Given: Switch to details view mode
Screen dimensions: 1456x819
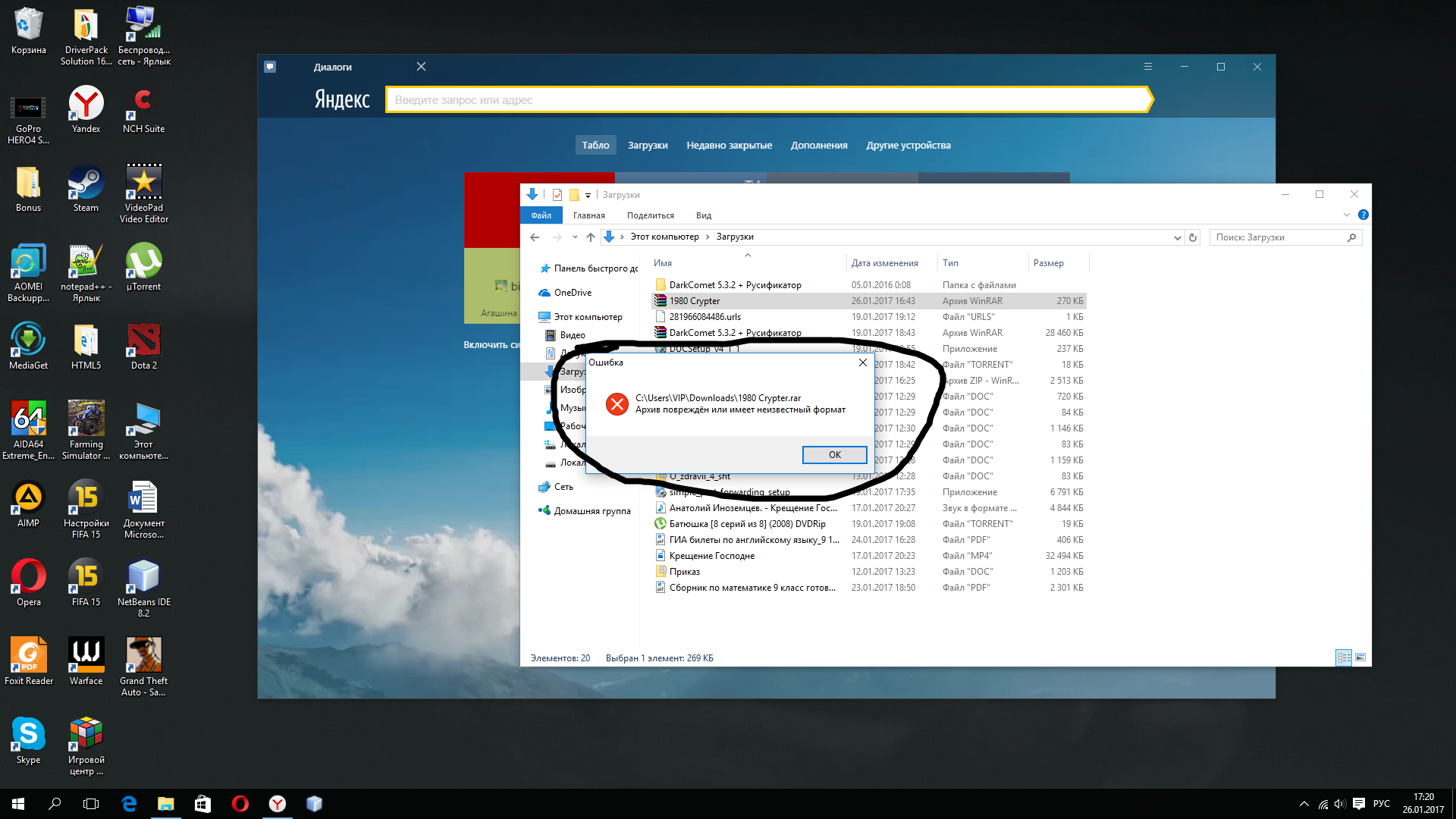Looking at the screenshot, I should pyautogui.click(x=1344, y=657).
